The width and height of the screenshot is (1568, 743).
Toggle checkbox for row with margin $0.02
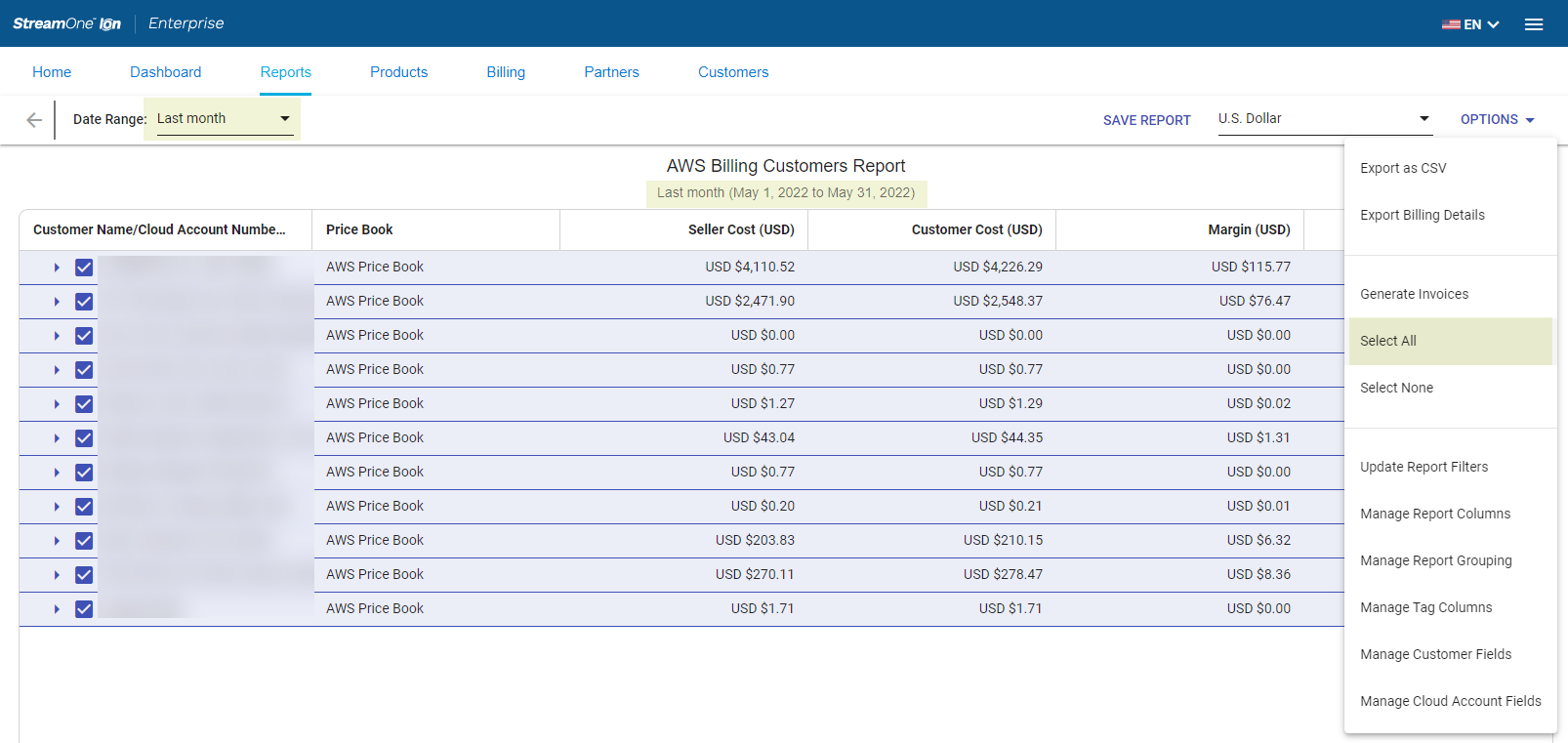coord(84,404)
